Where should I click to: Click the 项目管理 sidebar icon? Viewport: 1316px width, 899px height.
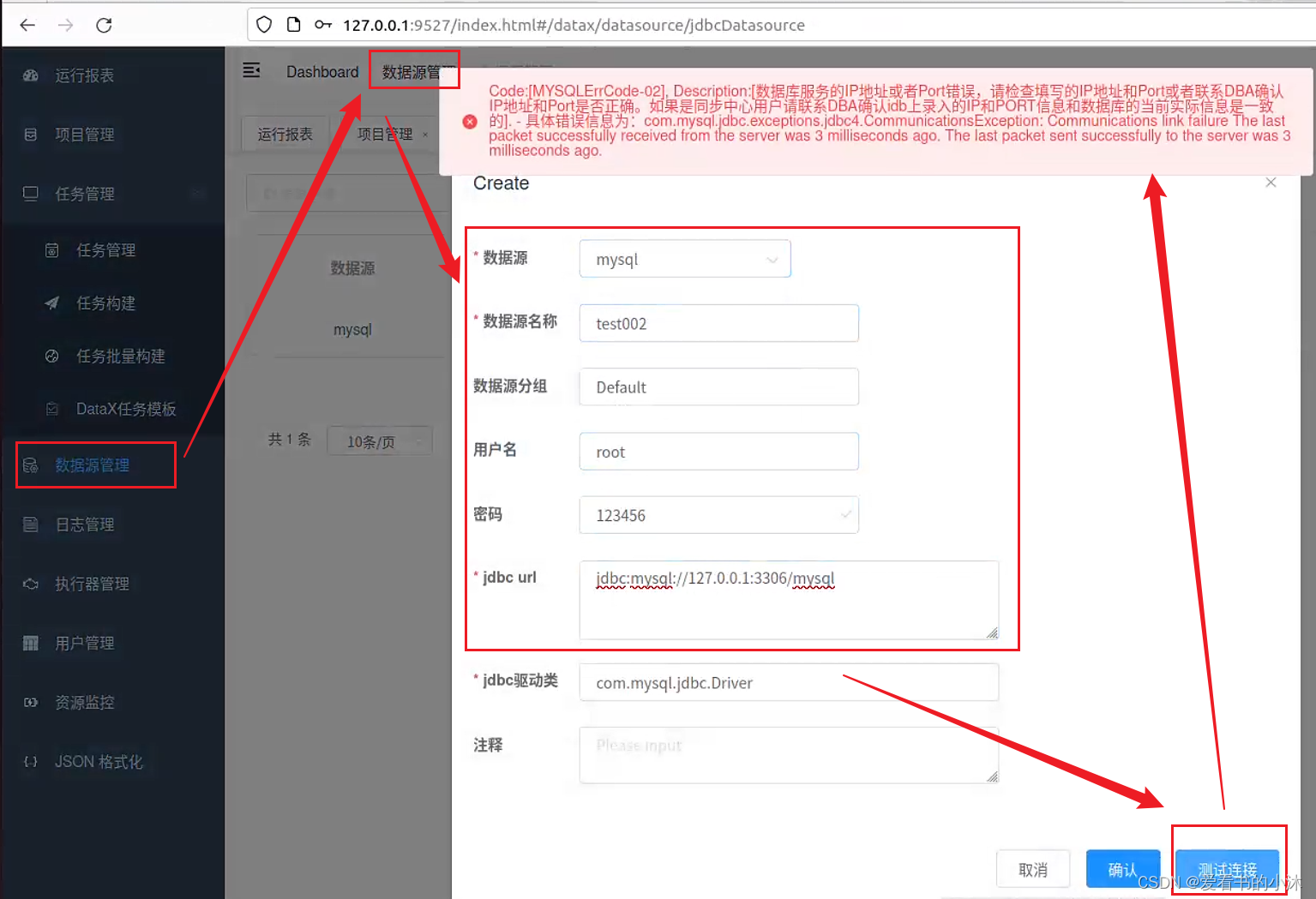pyautogui.click(x=31, y=135)
